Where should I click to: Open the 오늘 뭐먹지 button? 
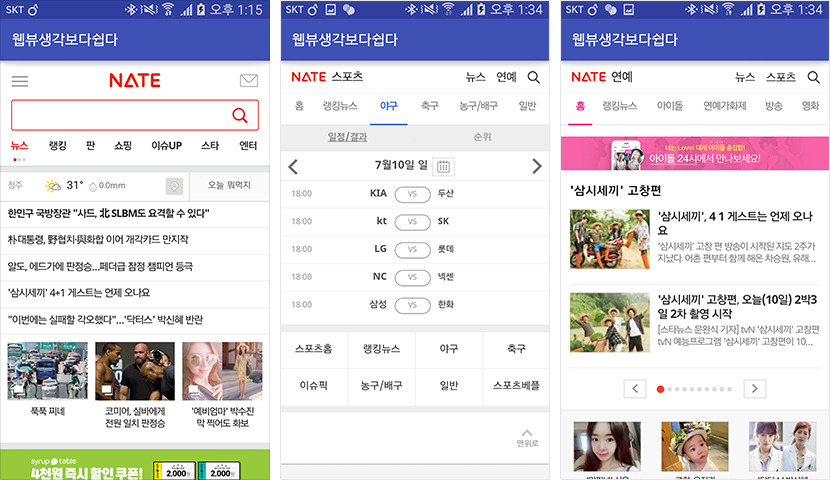[229, 185]
